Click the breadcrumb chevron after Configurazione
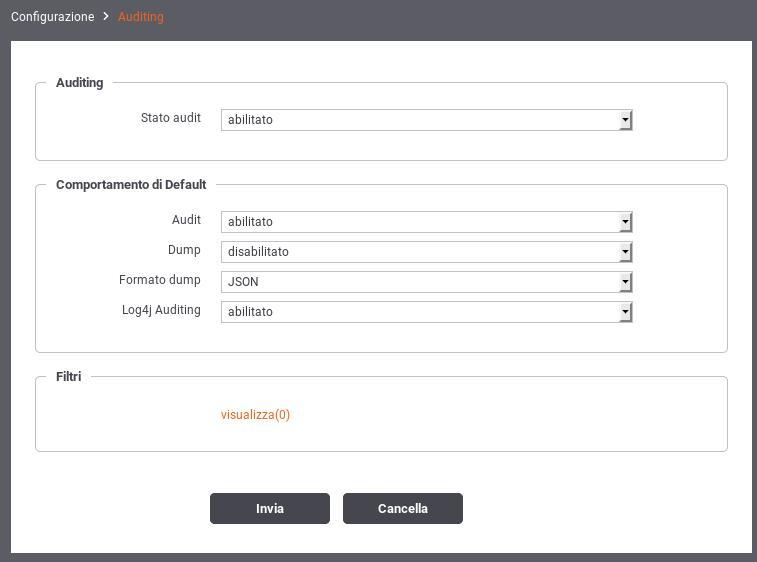This screenshot has height=562, width=757. [x=106, y=16]
